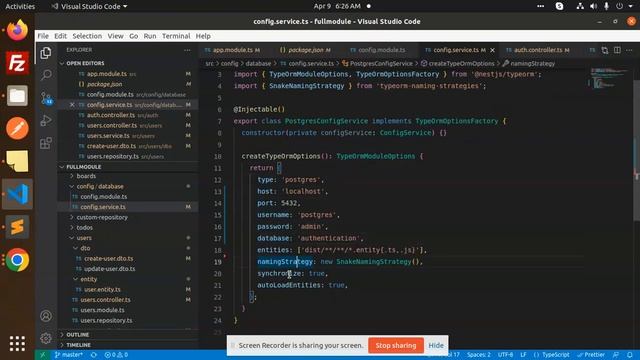This screenshot has width=640, height=360.
Task: Click the split editor right icon
Action: click(x=617, y=50)
